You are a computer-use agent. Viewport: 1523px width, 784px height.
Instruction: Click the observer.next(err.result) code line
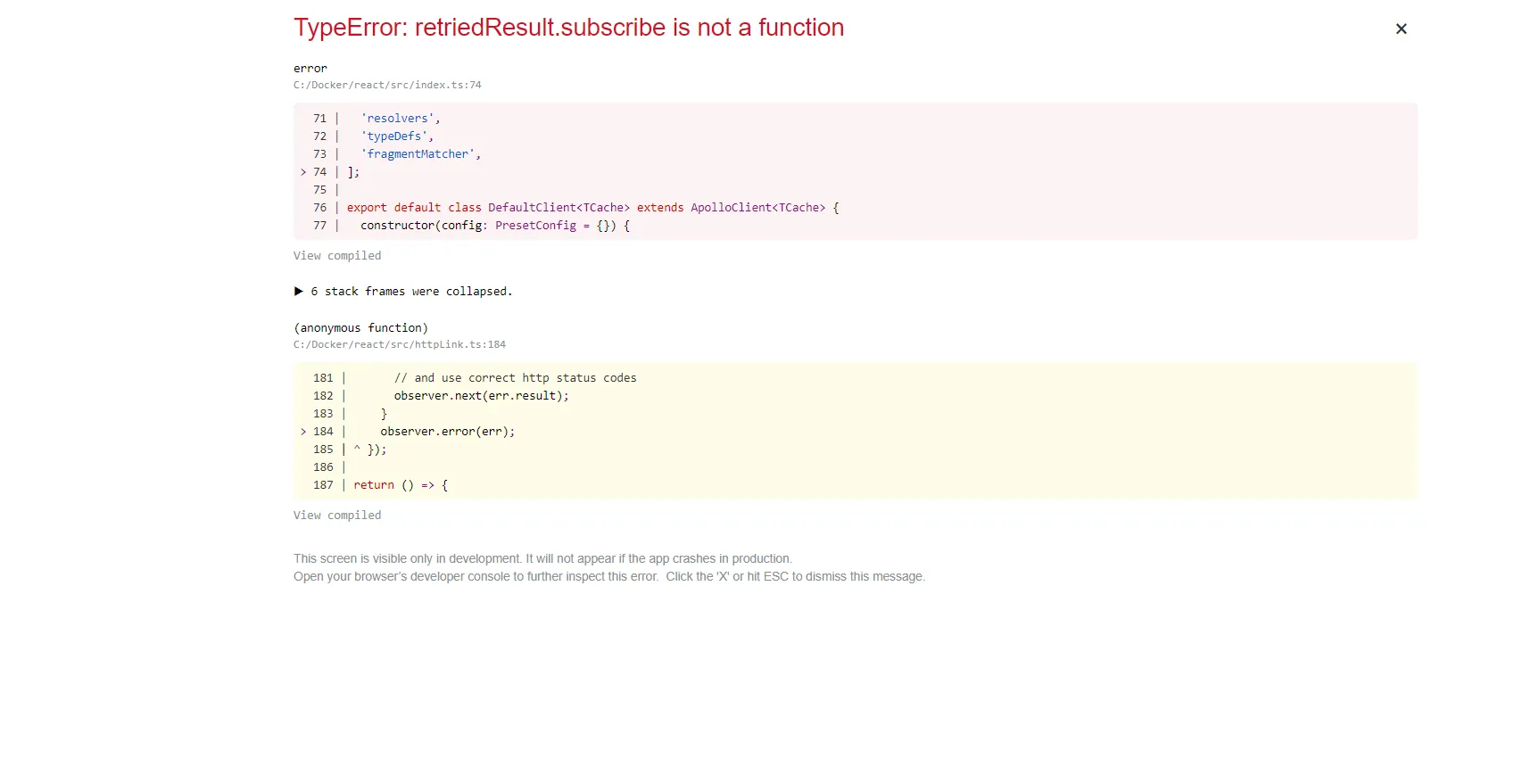tap(481, 396)
